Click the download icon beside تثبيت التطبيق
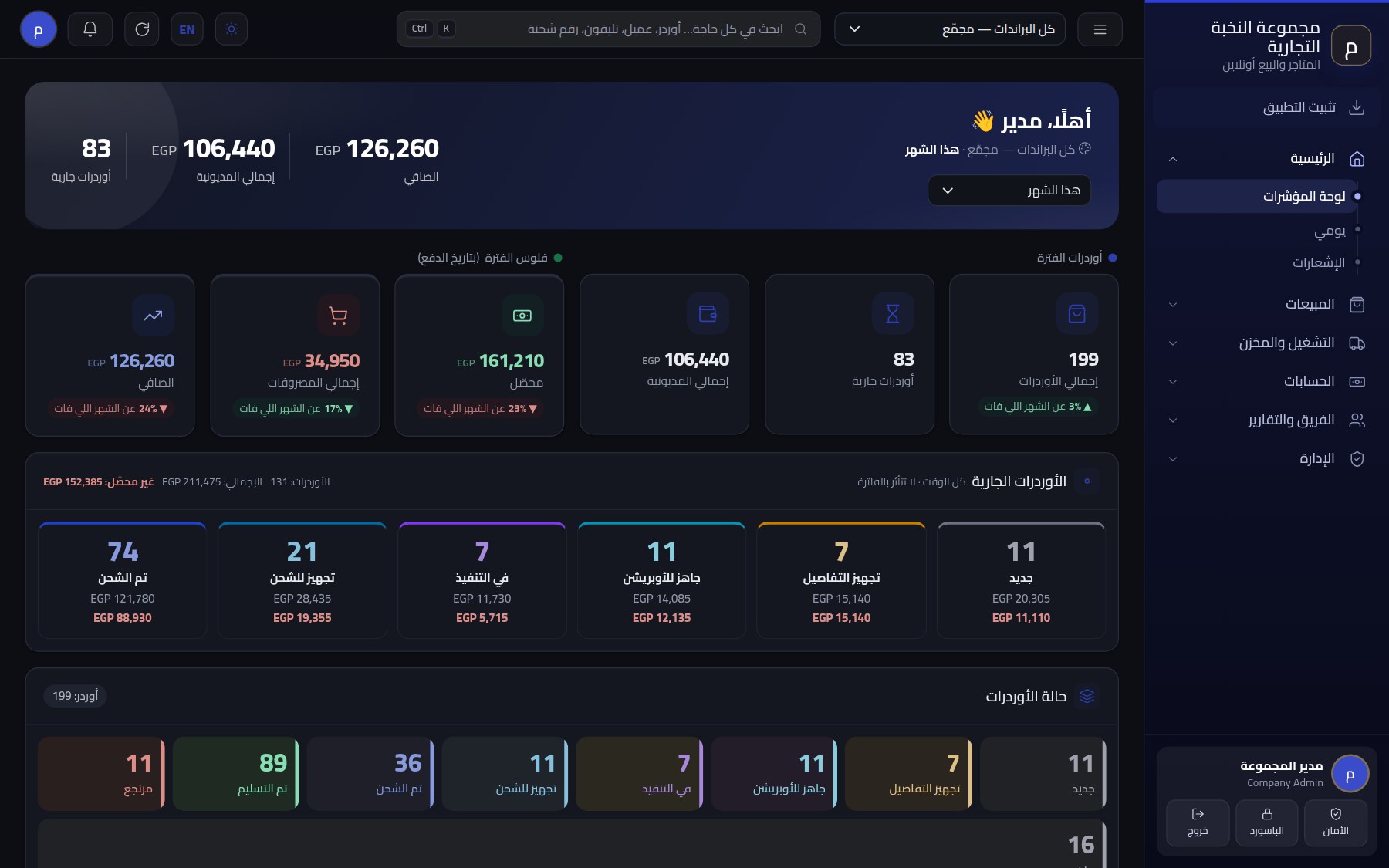Image resolution: width=1389 pixels, height=868 pixels. point(1357,107)
